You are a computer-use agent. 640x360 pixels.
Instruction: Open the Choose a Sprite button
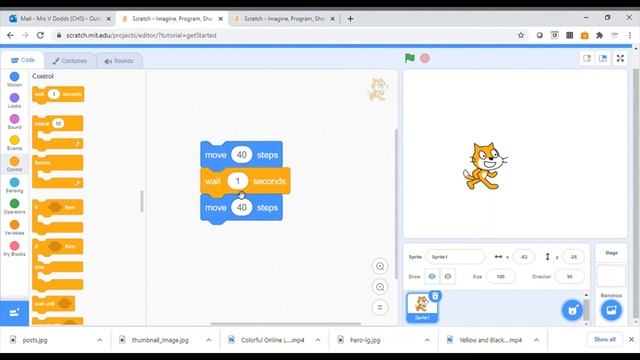point(572,310)
